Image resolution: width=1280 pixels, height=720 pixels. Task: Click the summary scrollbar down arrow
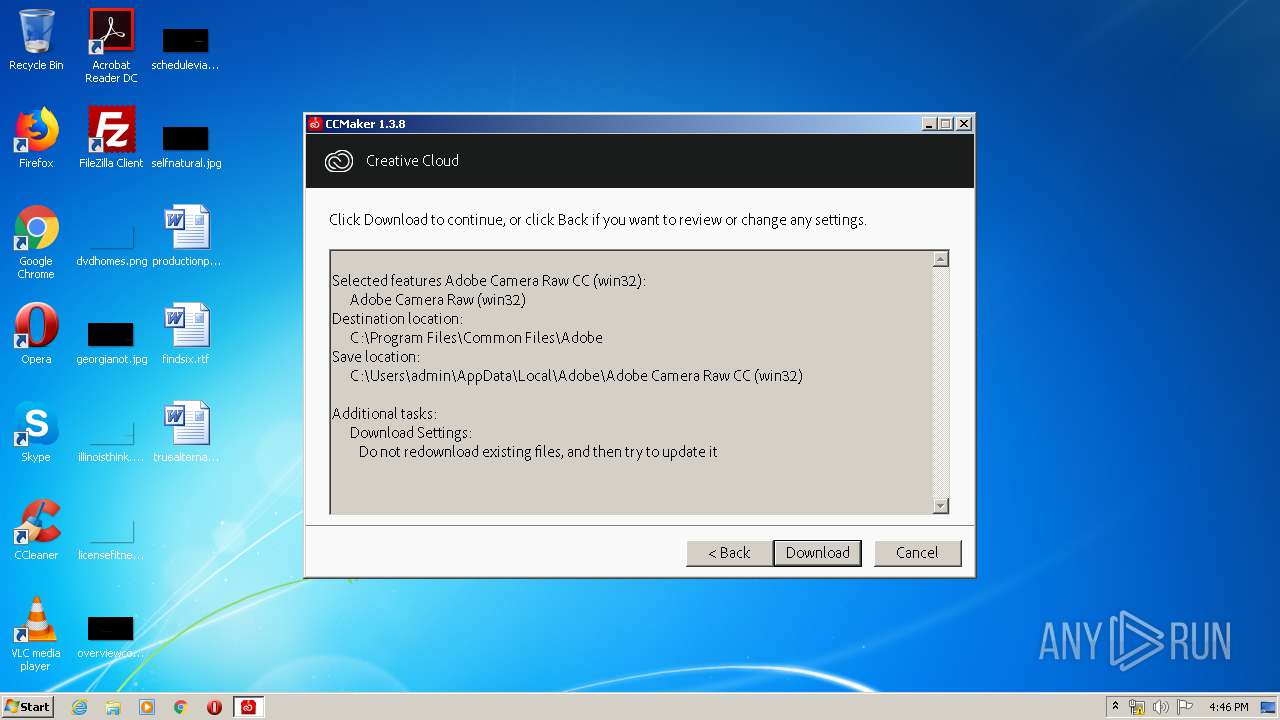(940, 506)
